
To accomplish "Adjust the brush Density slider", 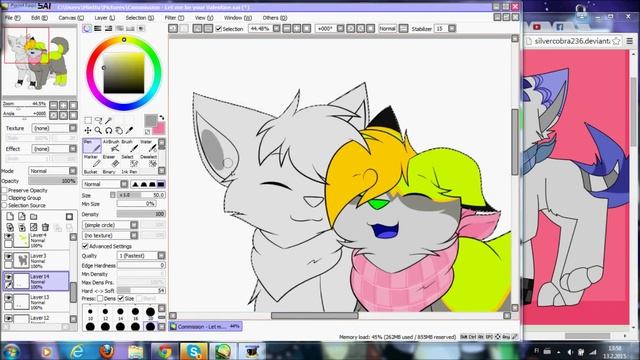I will [141, 214].
